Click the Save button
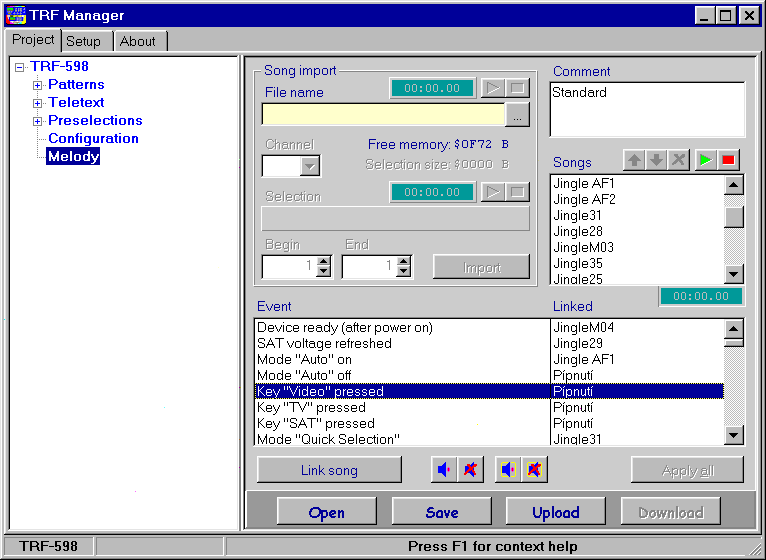Viewport: 766px width, 560px height. pos(441,512)
